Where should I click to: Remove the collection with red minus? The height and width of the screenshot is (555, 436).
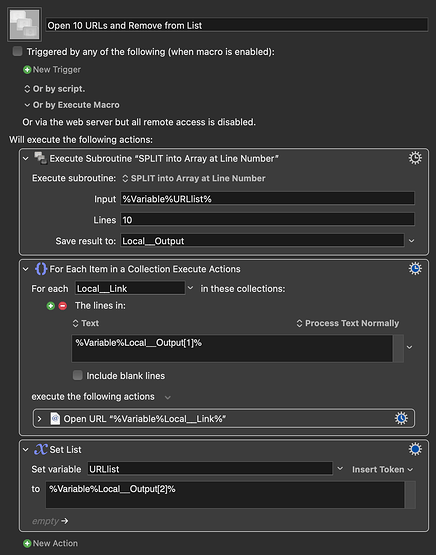63,306
